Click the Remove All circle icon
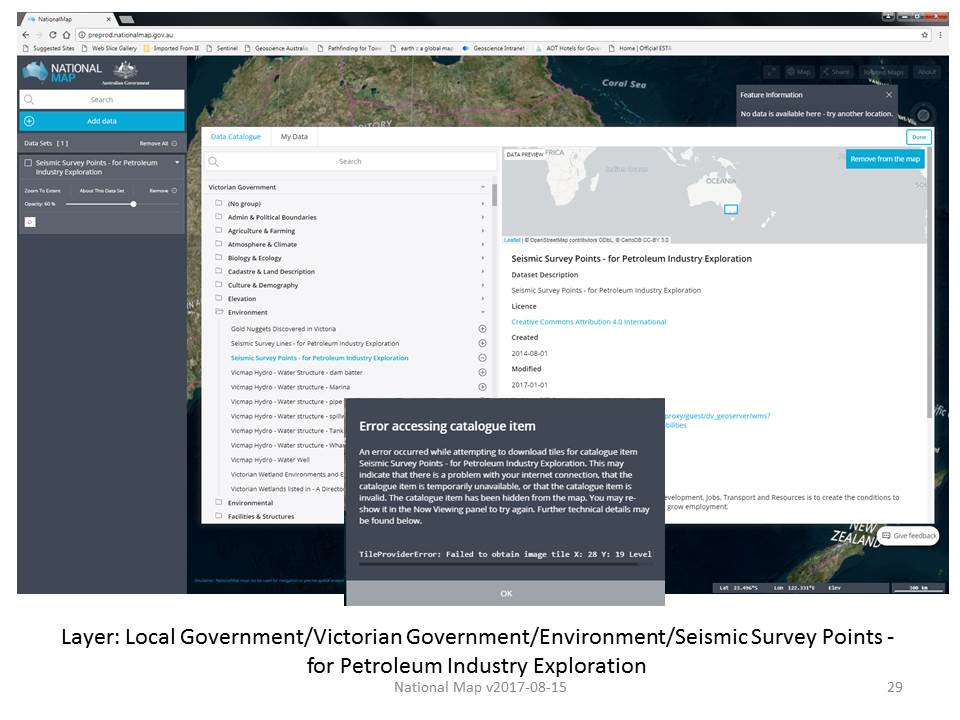The image size is (960, 720). point(174,143)
